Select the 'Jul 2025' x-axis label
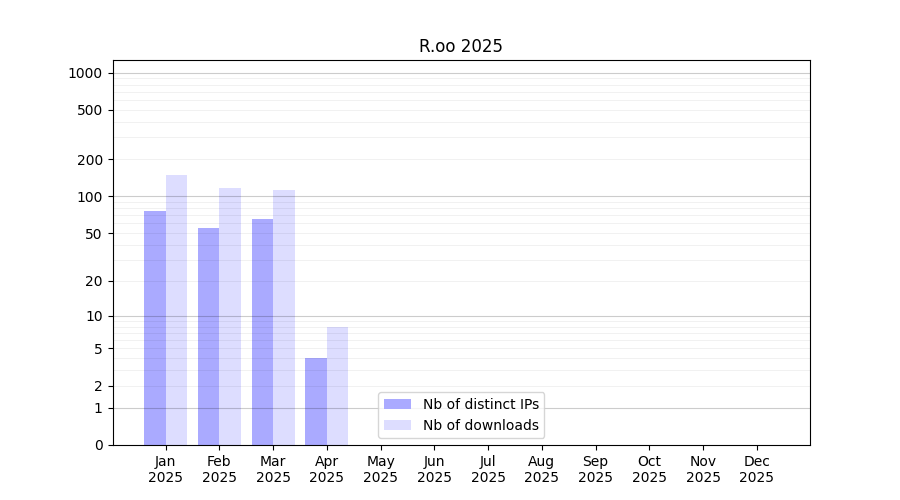 [x=488, y=469]
